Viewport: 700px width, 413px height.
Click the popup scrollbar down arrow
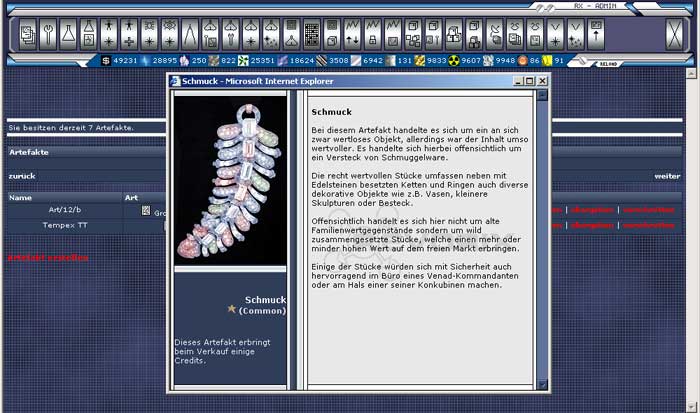[544, 385]
